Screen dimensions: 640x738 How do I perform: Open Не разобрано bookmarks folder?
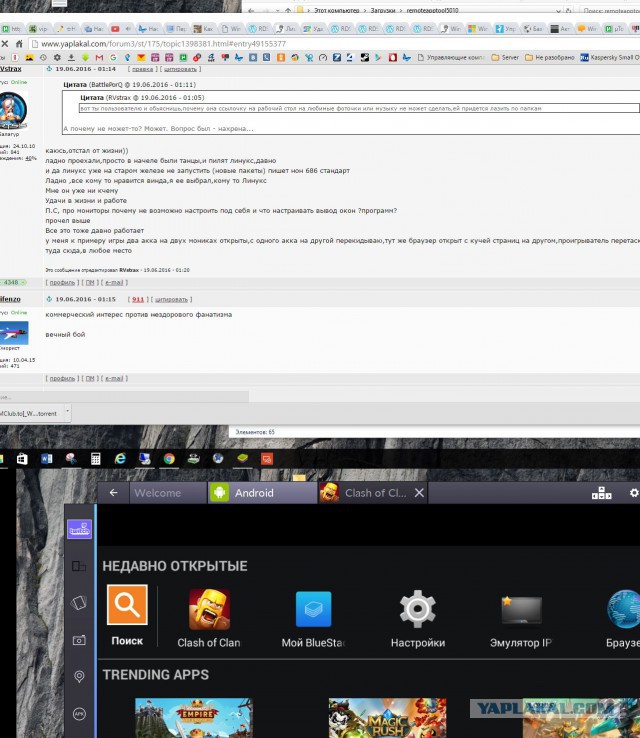550,57
